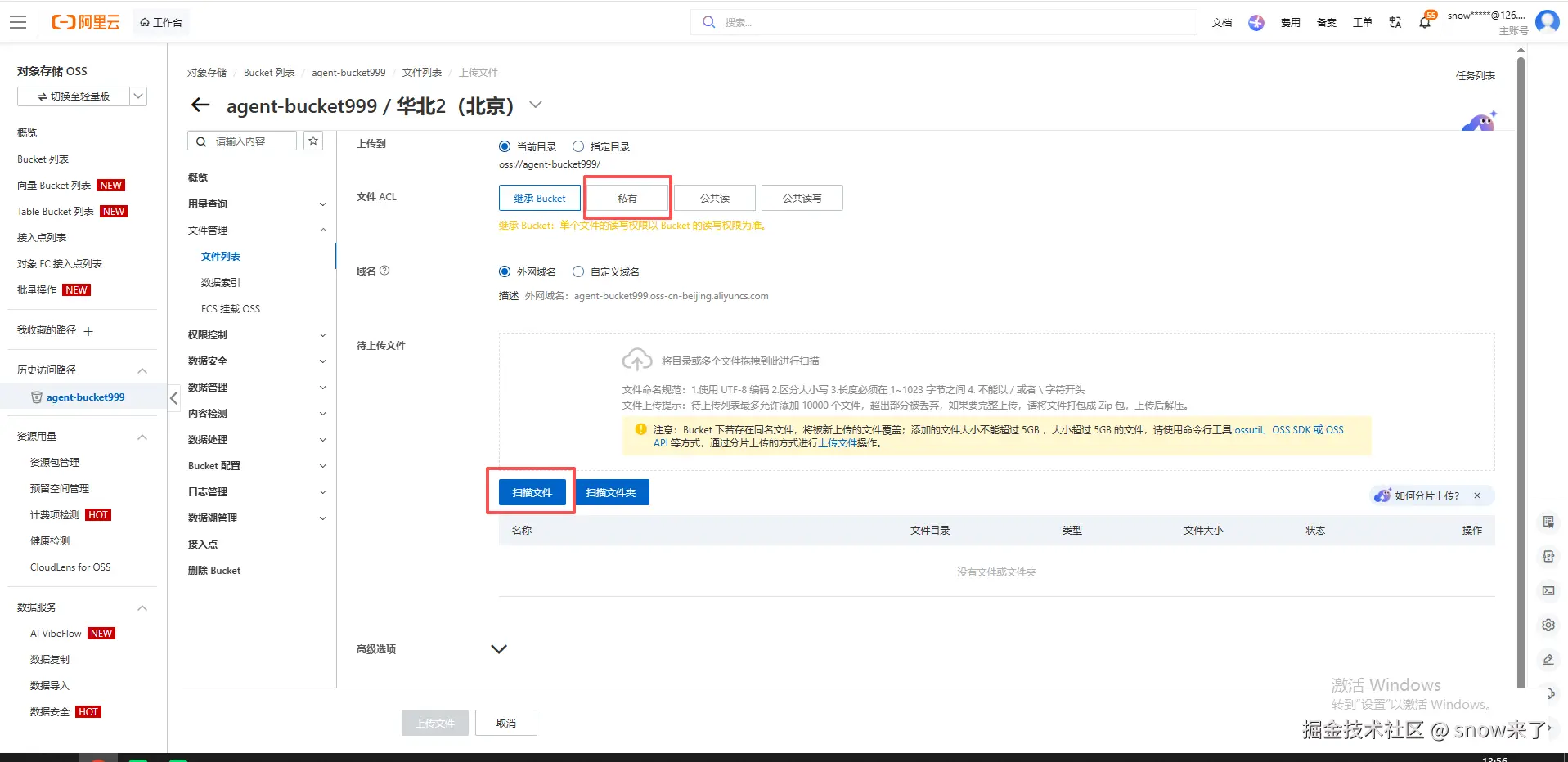Add a favorite path with plus icon
This screenshot has width=1568, height=762.
click(88, 331)
